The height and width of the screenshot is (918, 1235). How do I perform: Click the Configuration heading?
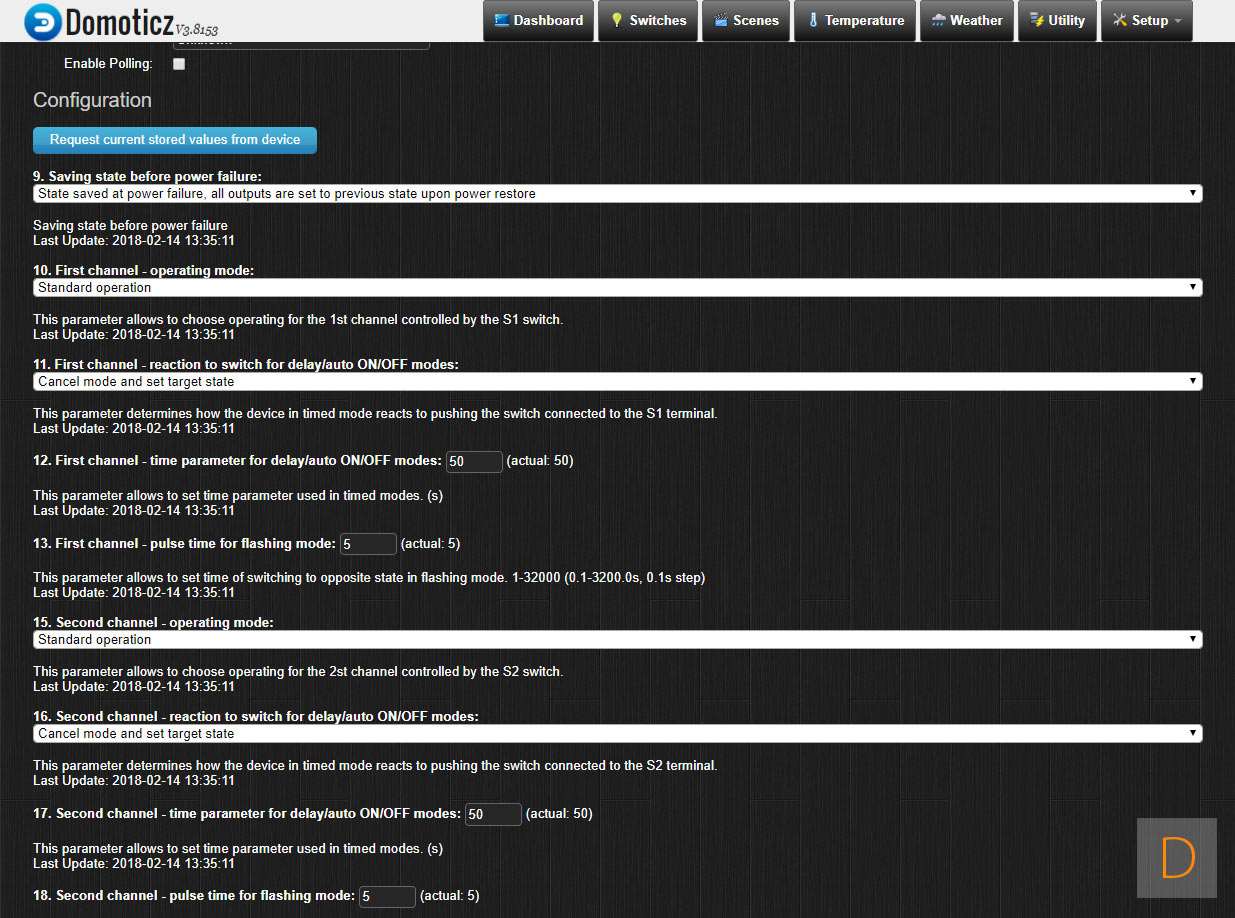click(x=92, y=100)
